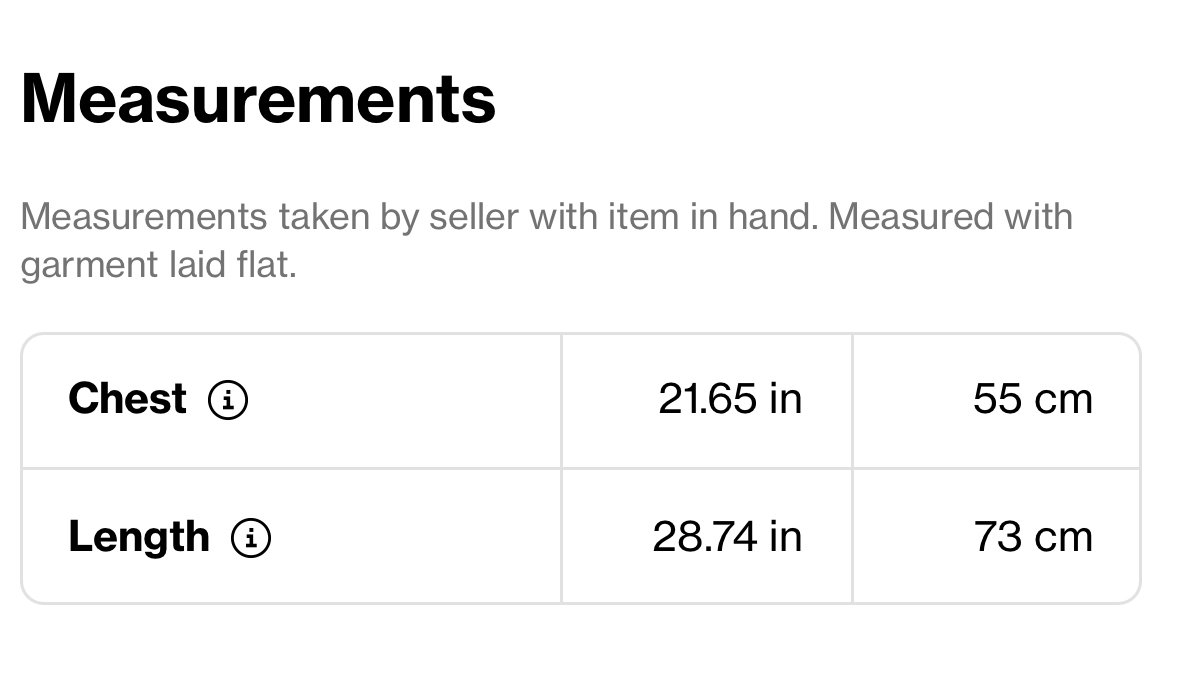The image size is (1187, 675).
Task: Click the 55 cm chest value
Action: coord(1033,399)
